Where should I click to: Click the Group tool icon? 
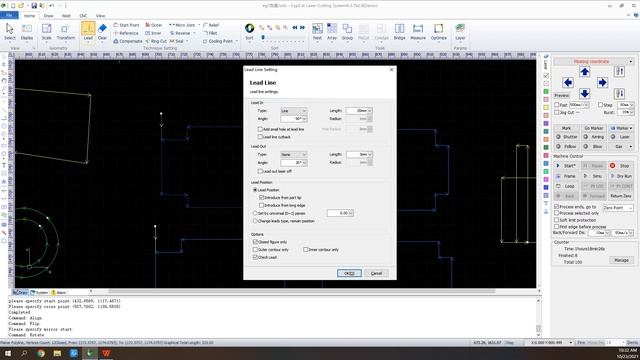(x=347, y=32)
